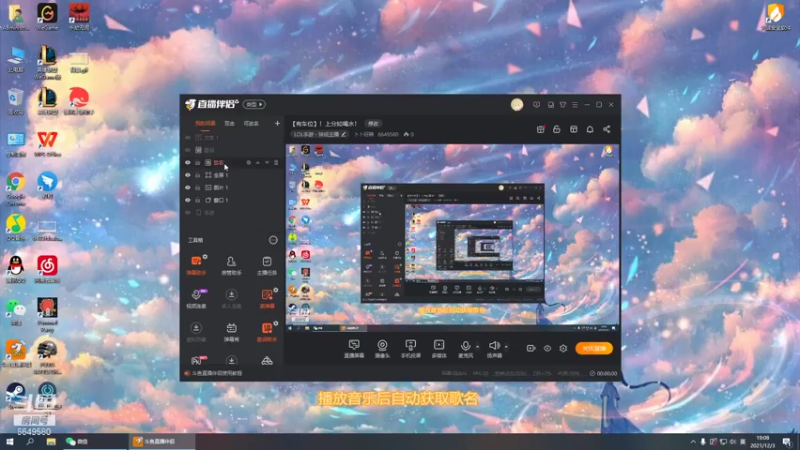Open File Explorer from taskbar
Viewport: 800px width, 450px height.
(x=51, y=441)
